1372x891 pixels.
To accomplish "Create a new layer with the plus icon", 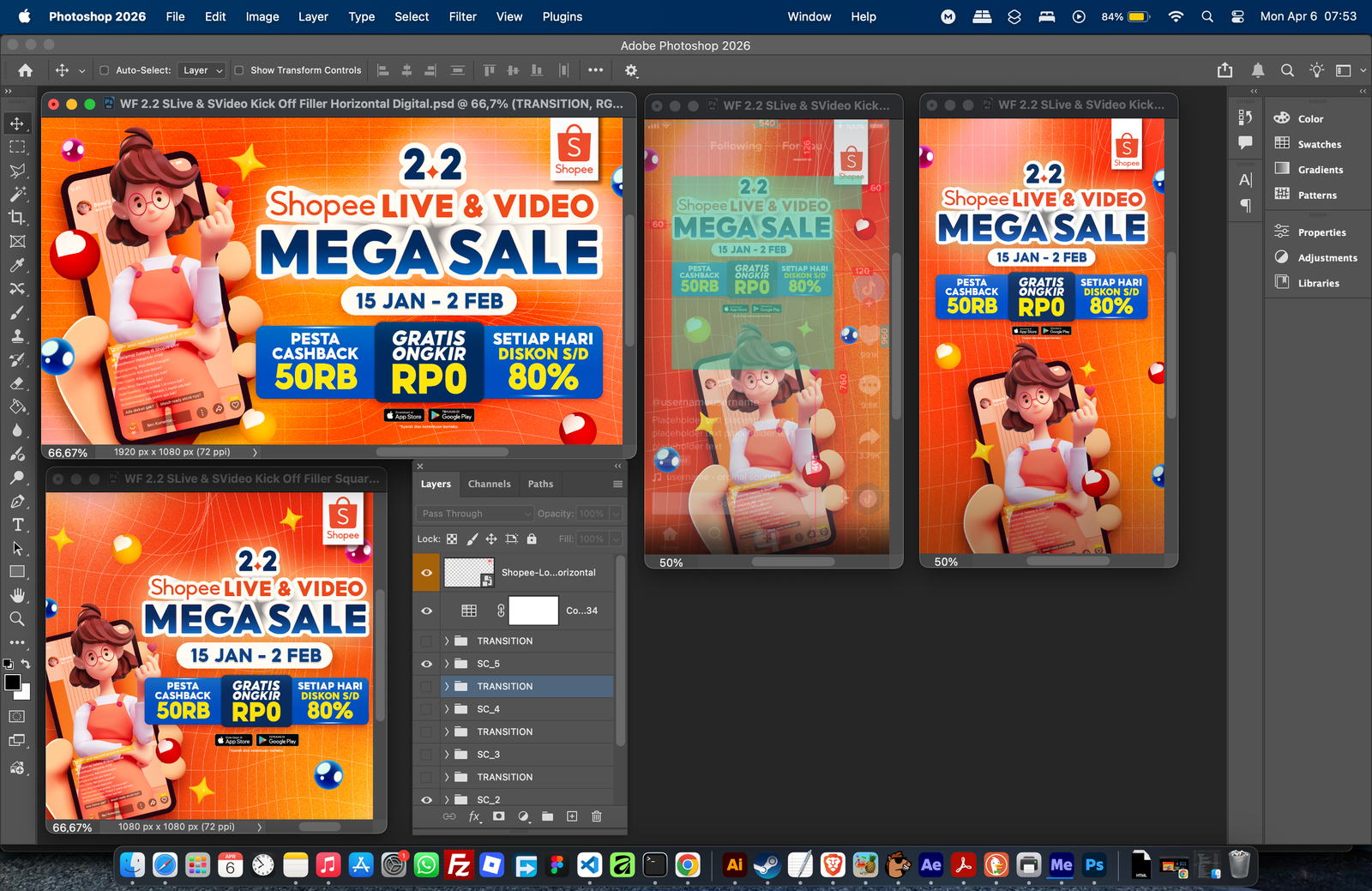I will pos(572,816).
